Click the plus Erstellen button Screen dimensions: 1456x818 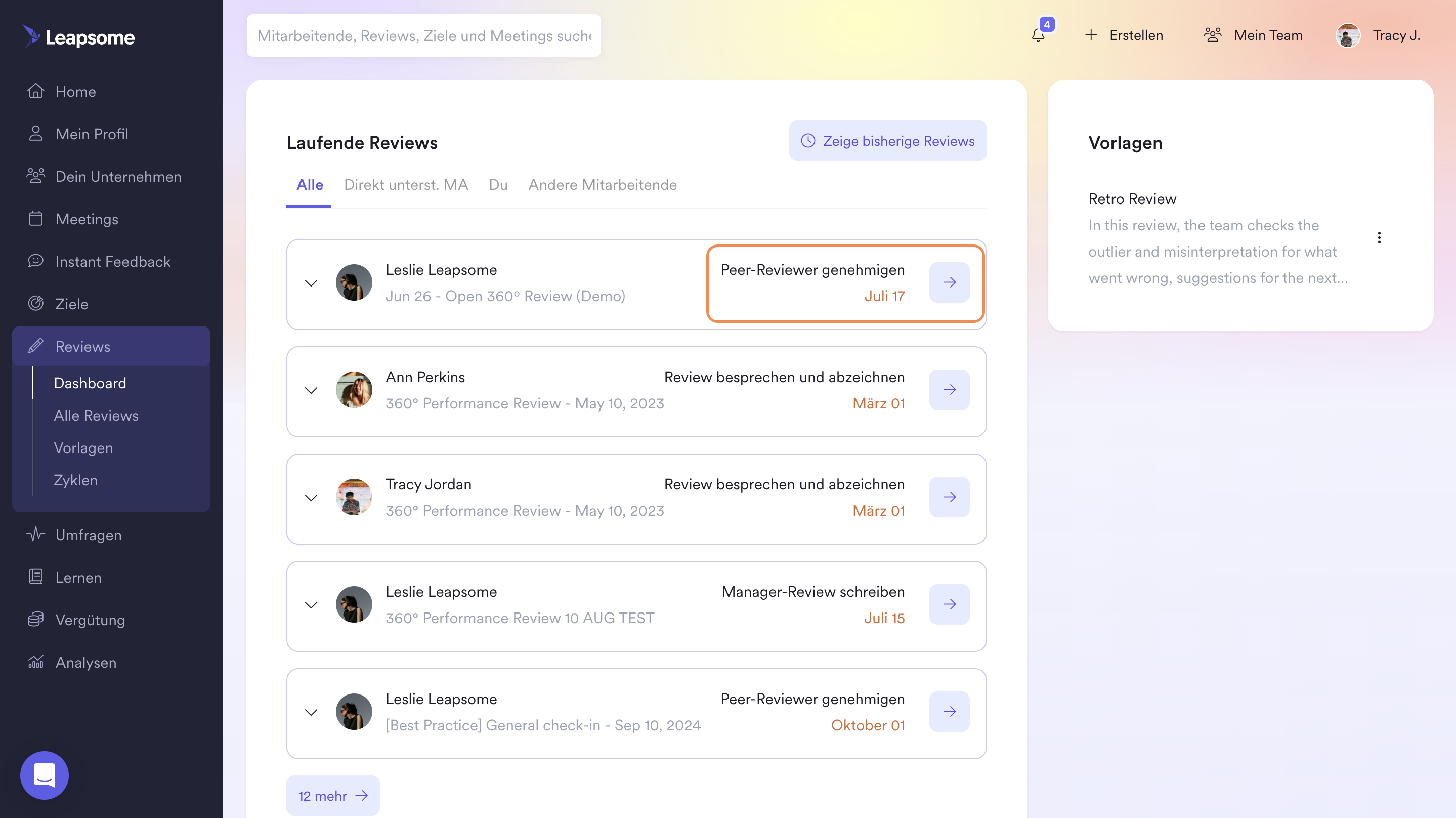click(1124, 35)
